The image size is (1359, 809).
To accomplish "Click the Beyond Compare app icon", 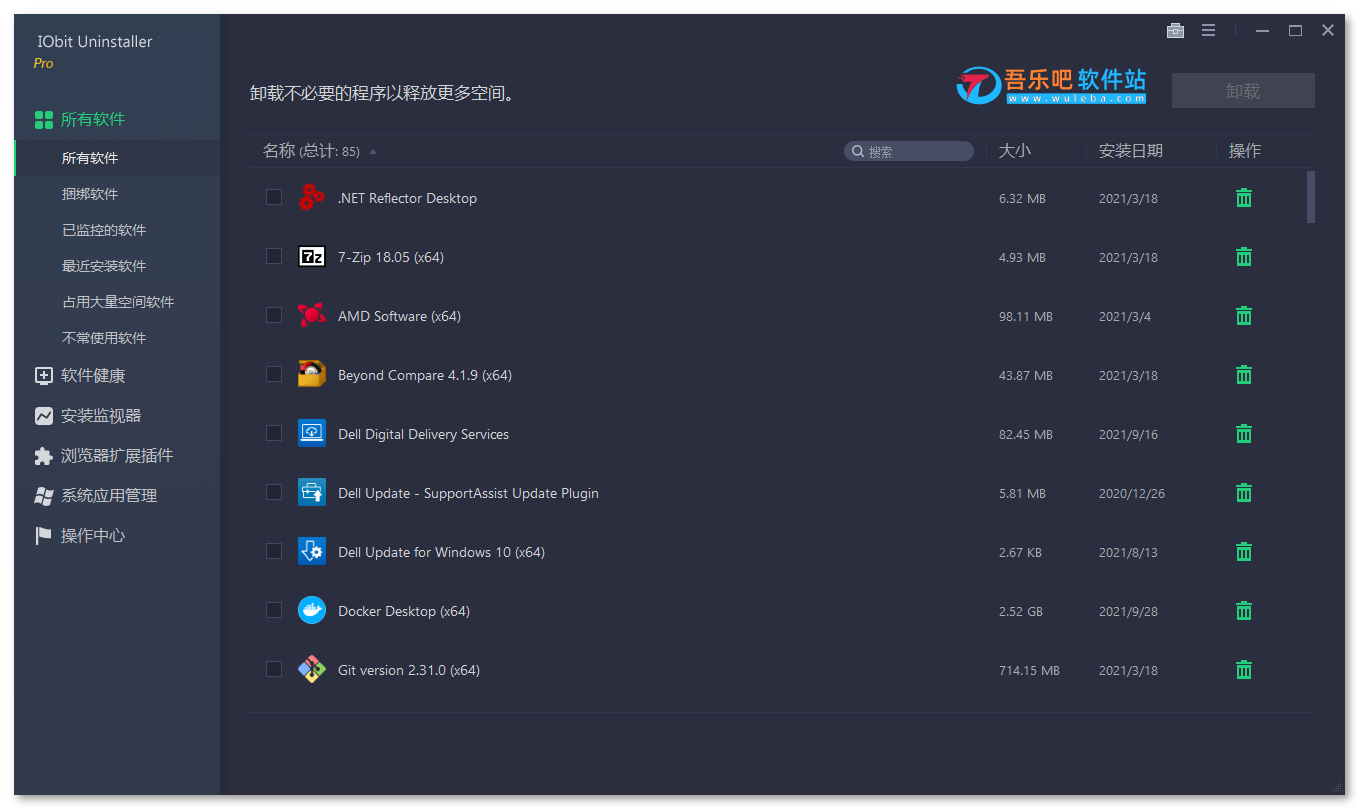I will [312, 374].
